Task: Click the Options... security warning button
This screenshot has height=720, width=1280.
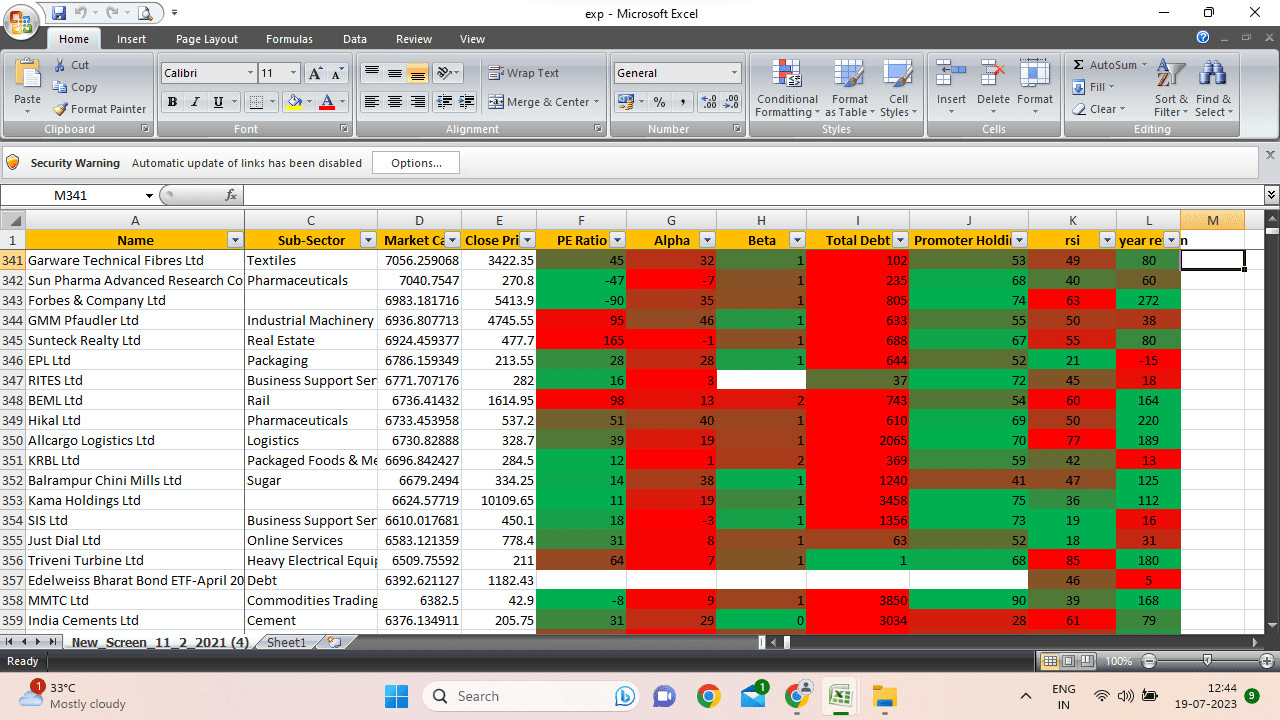Action: point(416,163)
